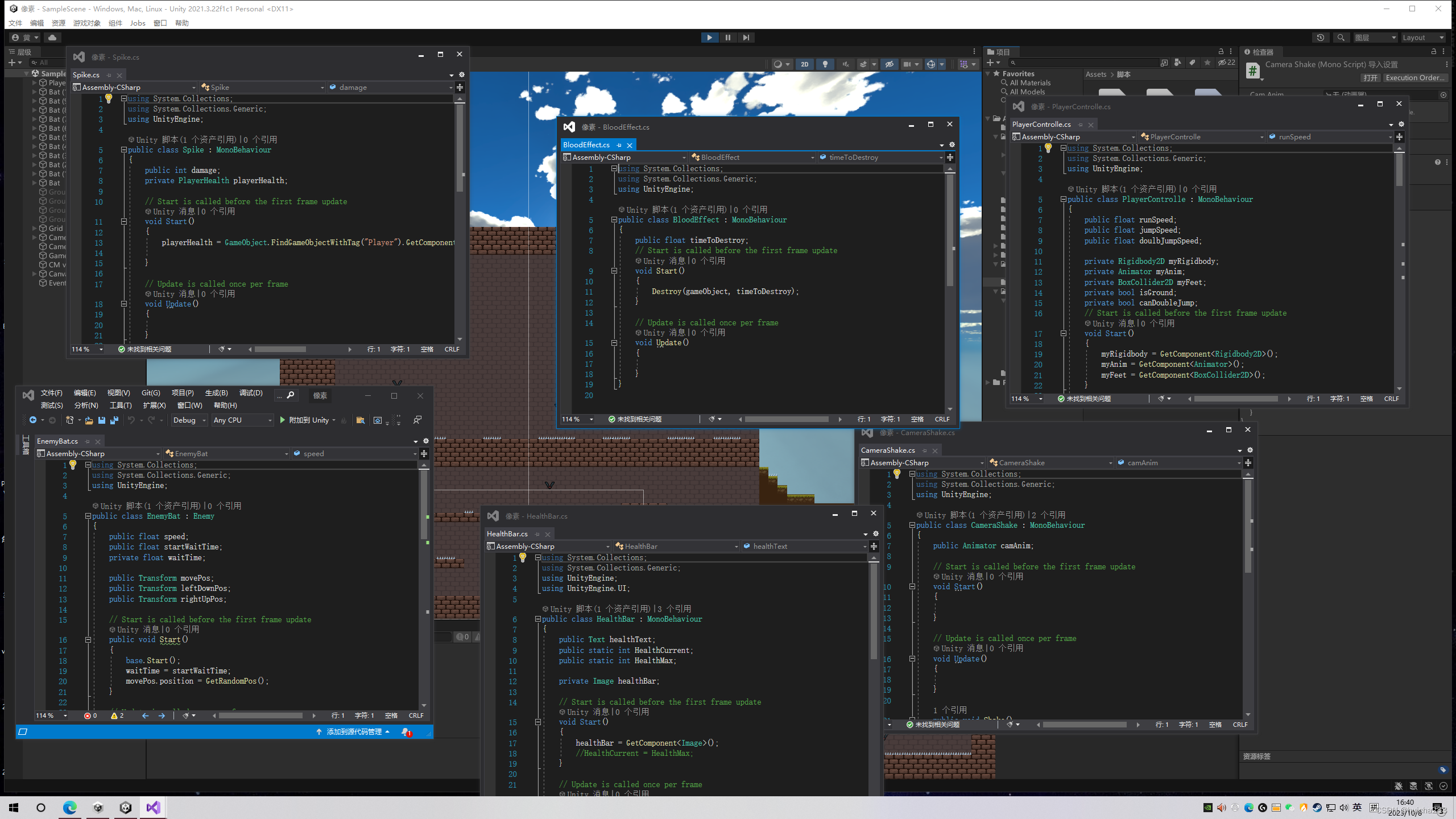This screenshot has width=1456, height=819.
Task: Click Undo icon in VS toolbar
Action: tap(131, 420)
